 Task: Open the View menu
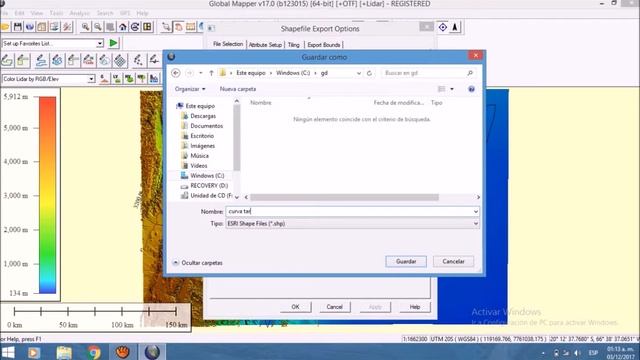click(37, 13)
